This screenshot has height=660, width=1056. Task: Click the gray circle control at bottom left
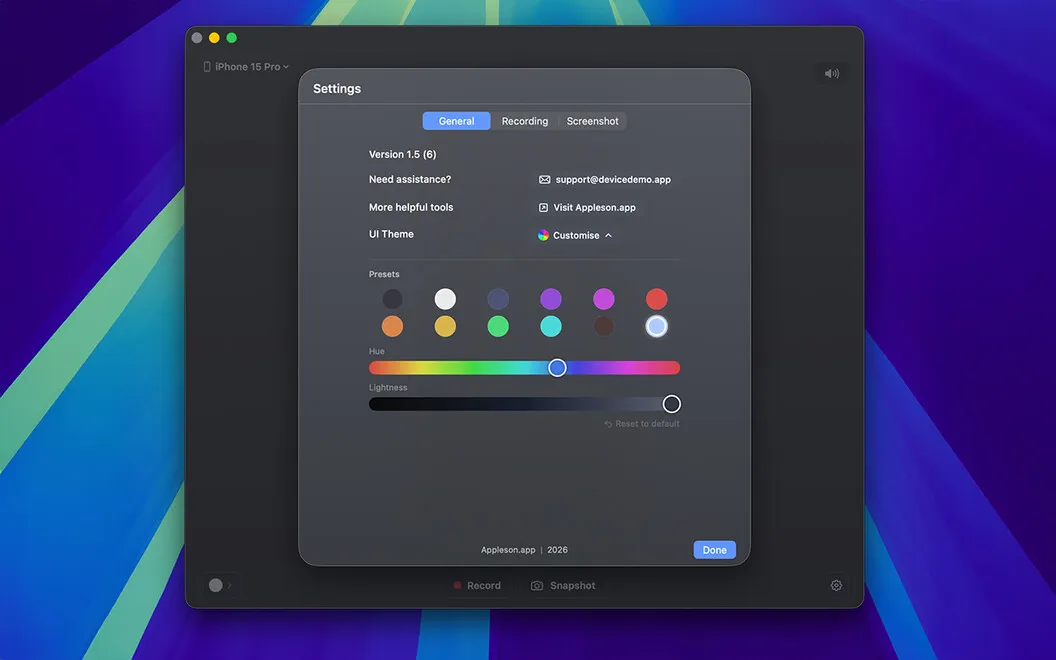[x=216, y=585]
